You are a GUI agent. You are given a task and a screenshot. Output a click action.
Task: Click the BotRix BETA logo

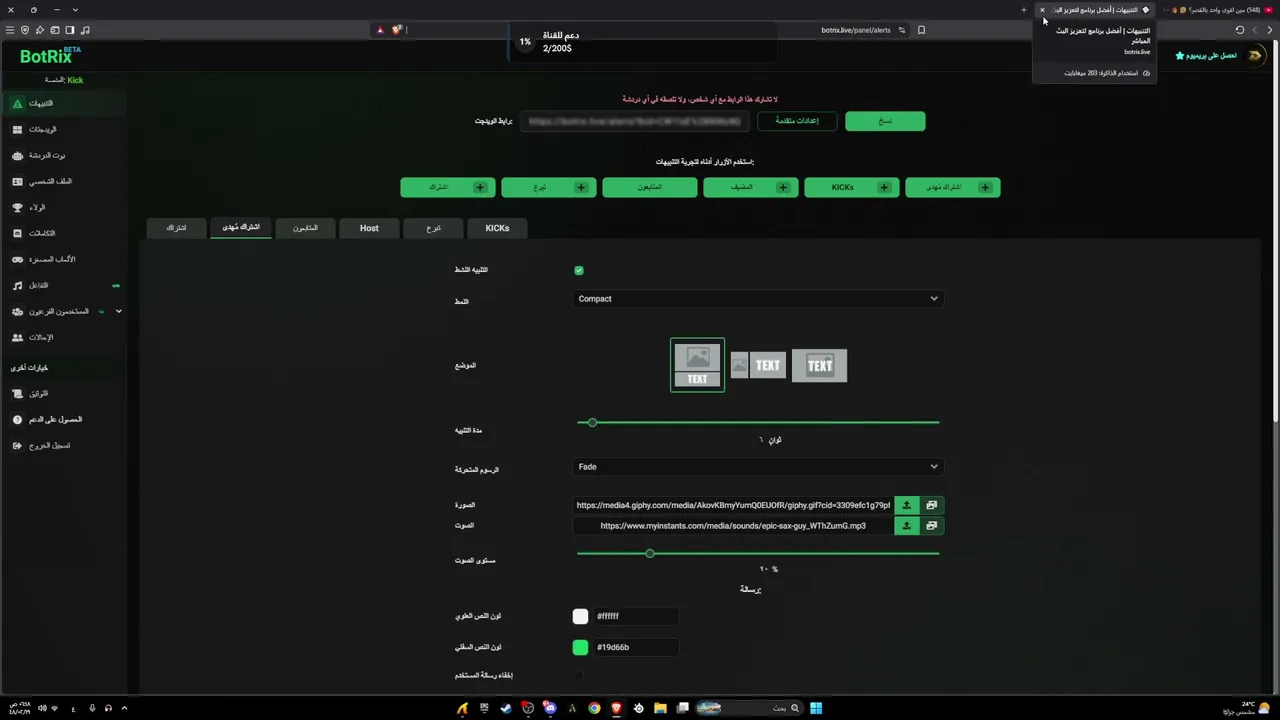pos(50,56)
